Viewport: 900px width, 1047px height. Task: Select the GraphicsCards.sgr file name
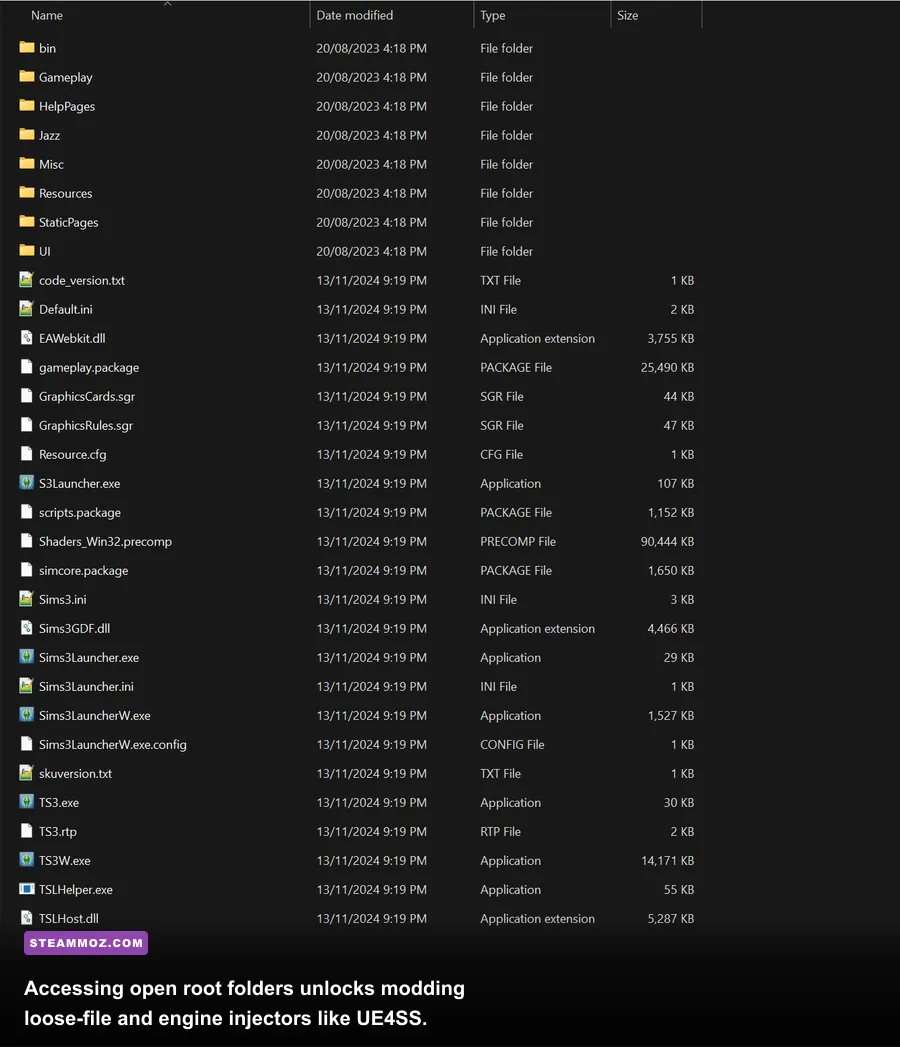87,397
